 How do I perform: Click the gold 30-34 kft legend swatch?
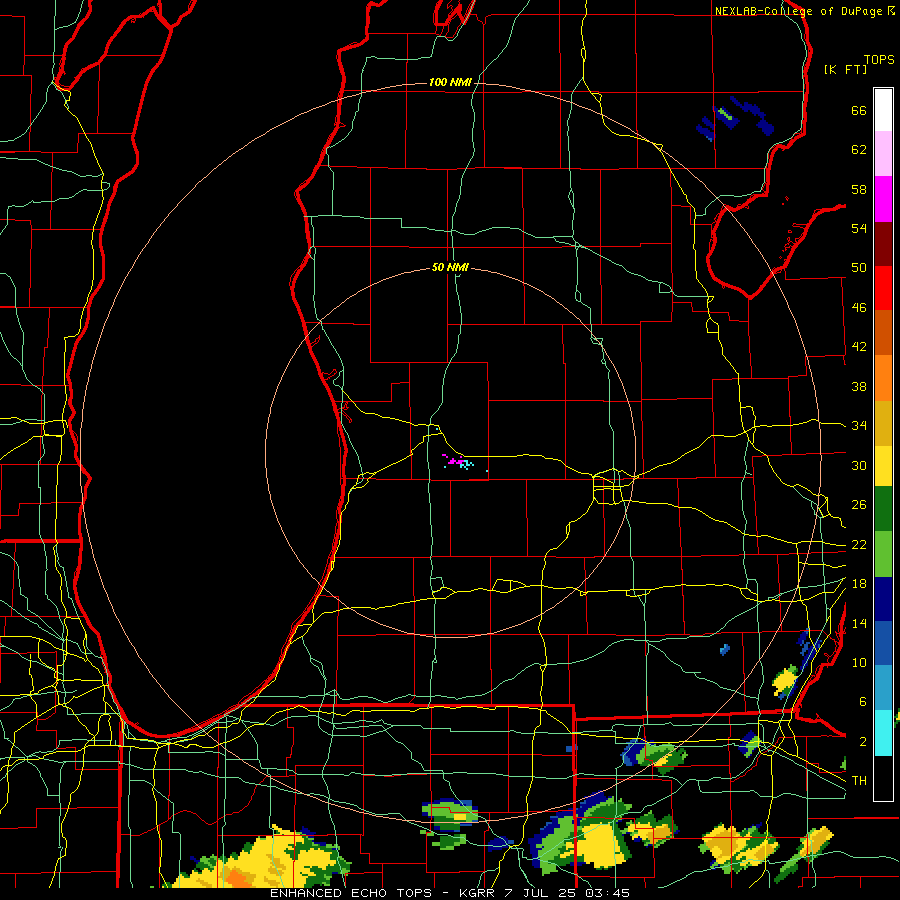click(x=883, y=423)
